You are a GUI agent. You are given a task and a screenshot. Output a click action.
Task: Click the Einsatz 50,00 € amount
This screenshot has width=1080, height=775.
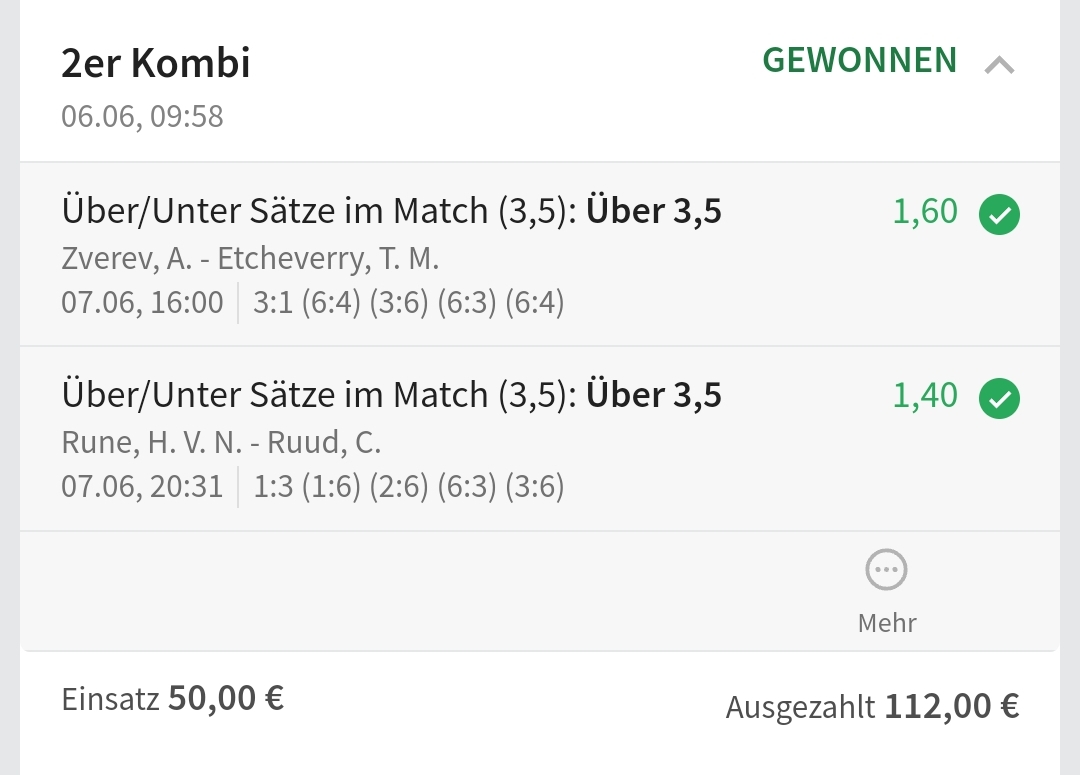tap(173, 698)
